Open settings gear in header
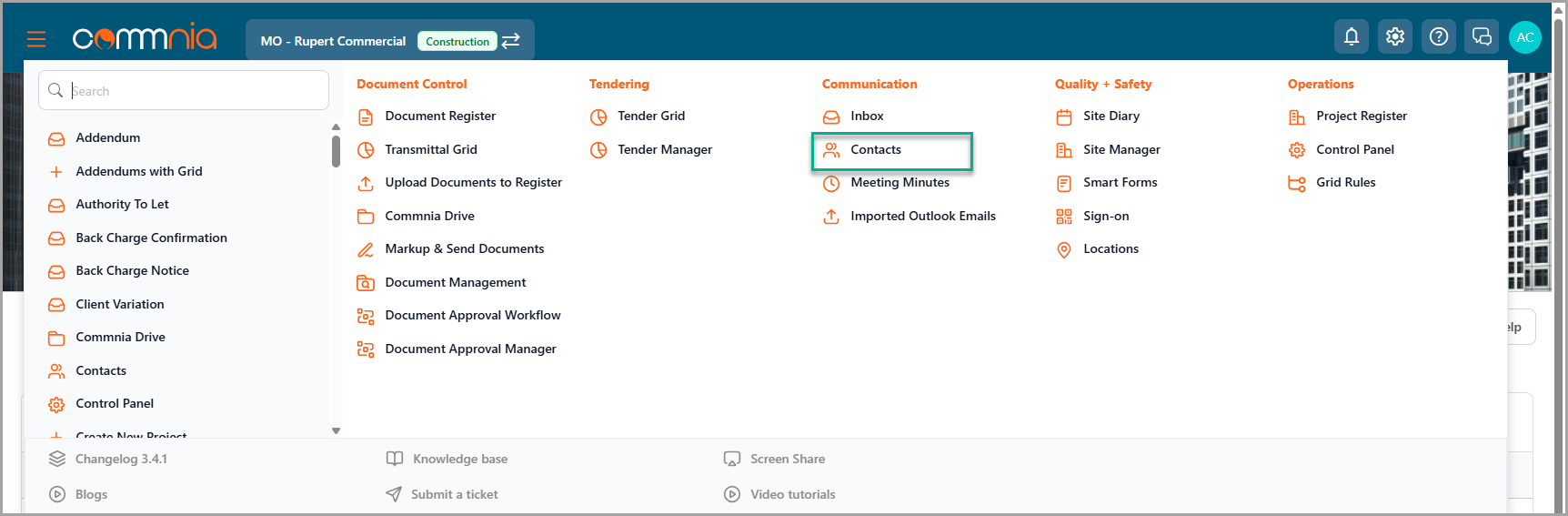 pos(1395,36)
